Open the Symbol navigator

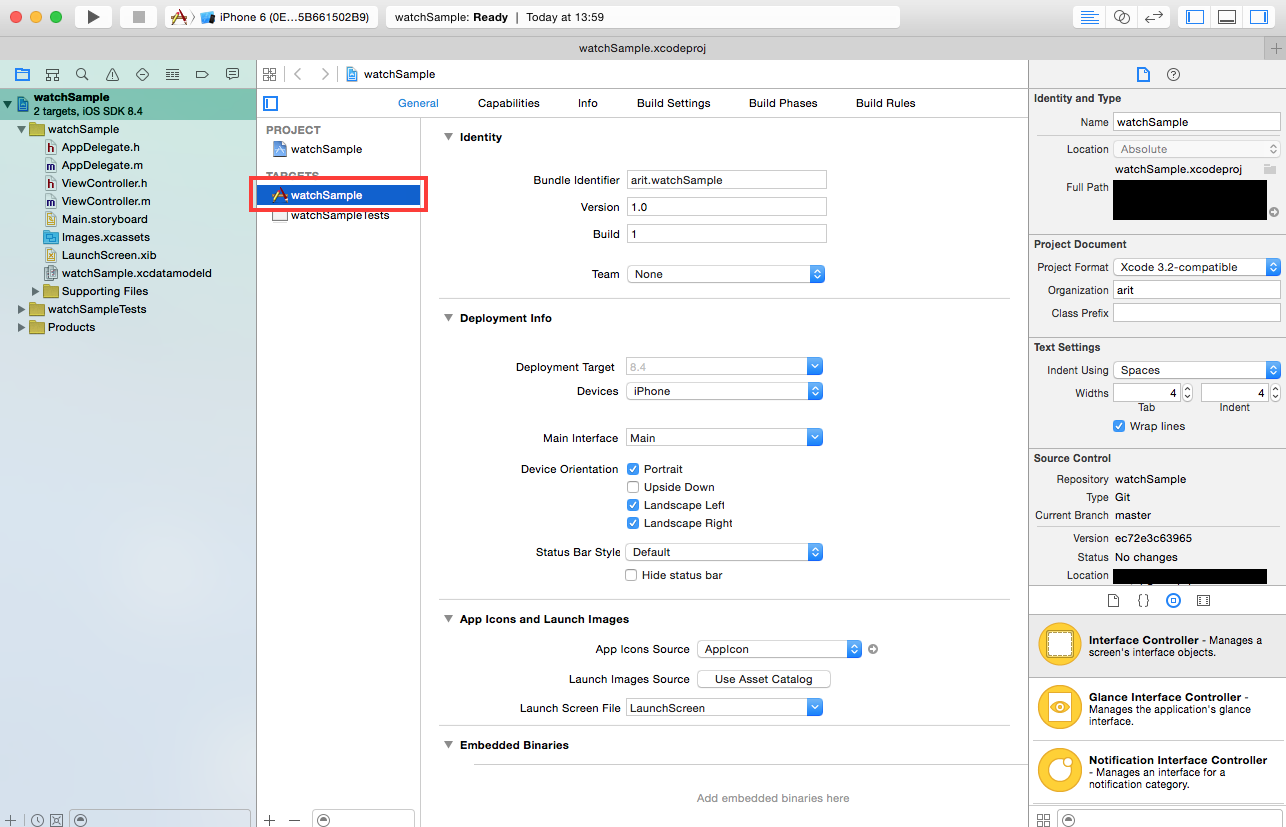(x=52, y=74)
